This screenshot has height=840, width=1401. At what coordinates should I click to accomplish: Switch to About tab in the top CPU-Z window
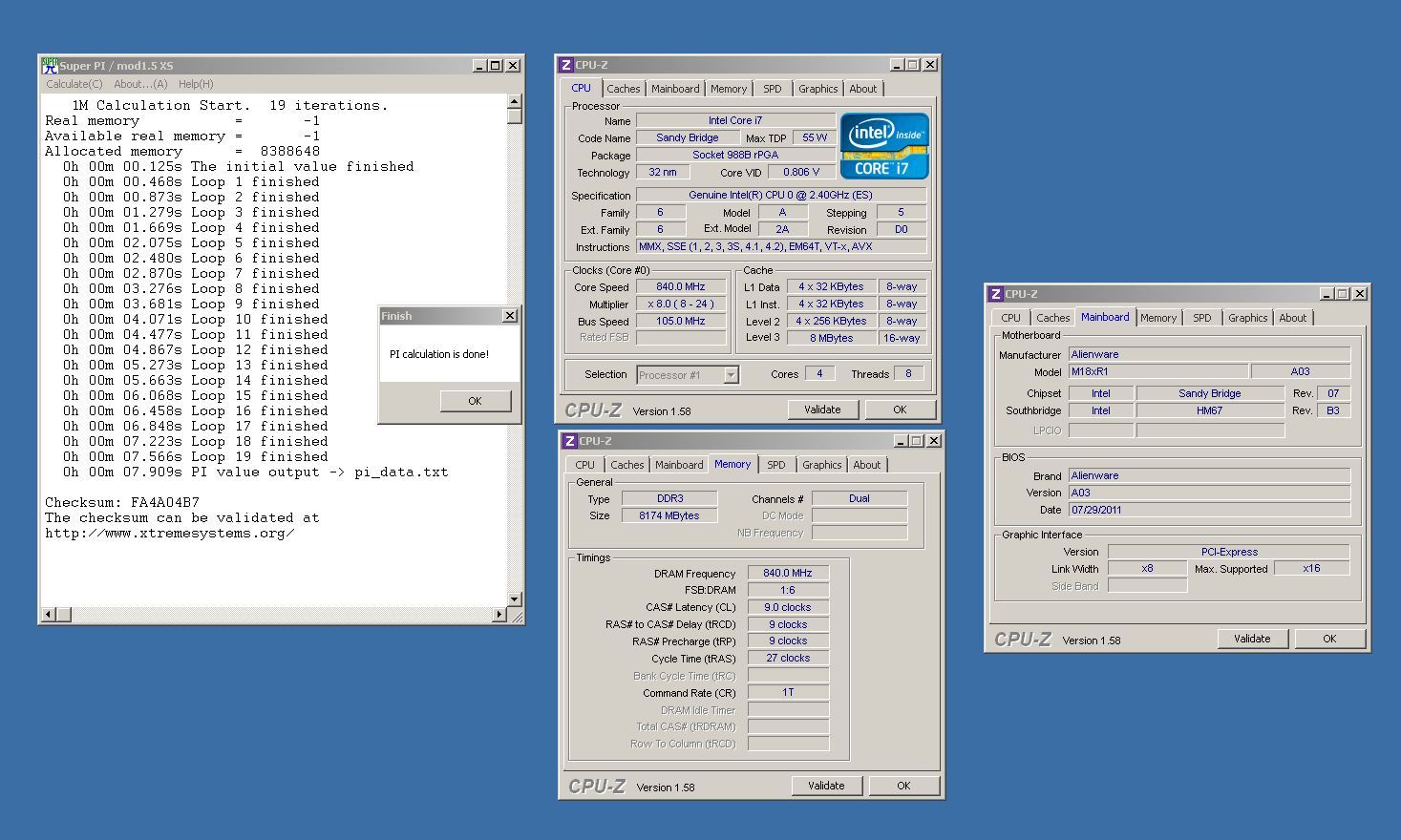pyautogui.click(x=863, y=89)
